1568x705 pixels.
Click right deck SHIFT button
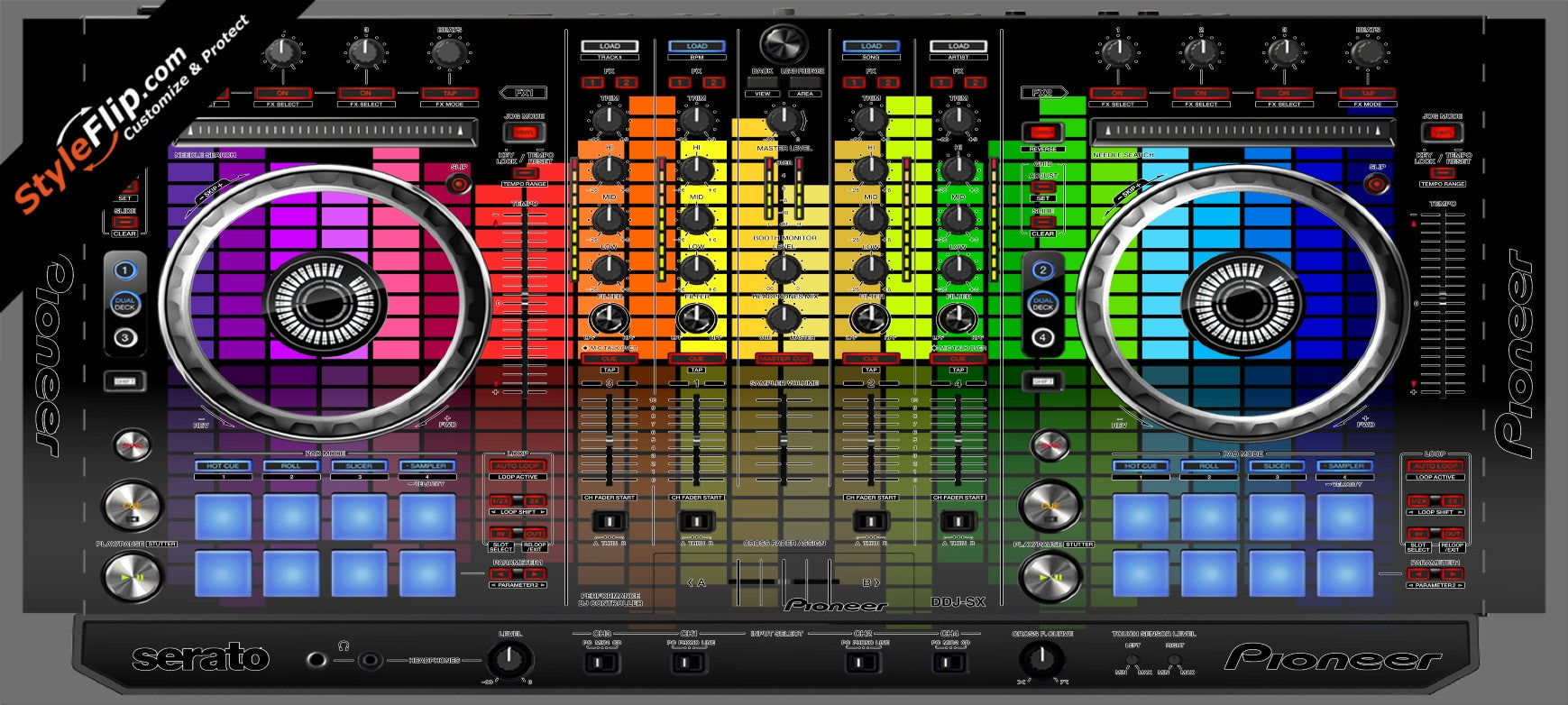coord(1043,381)
